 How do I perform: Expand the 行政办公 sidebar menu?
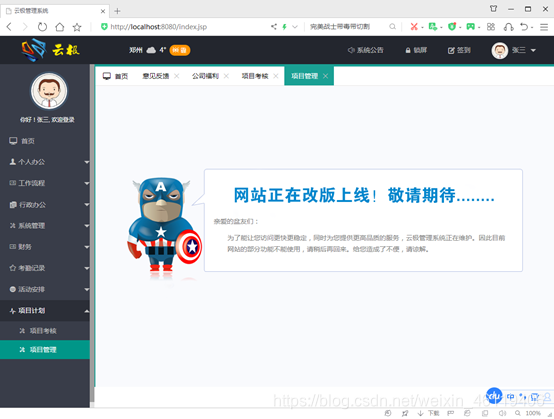pyautogui.click(x=45, y=205)
